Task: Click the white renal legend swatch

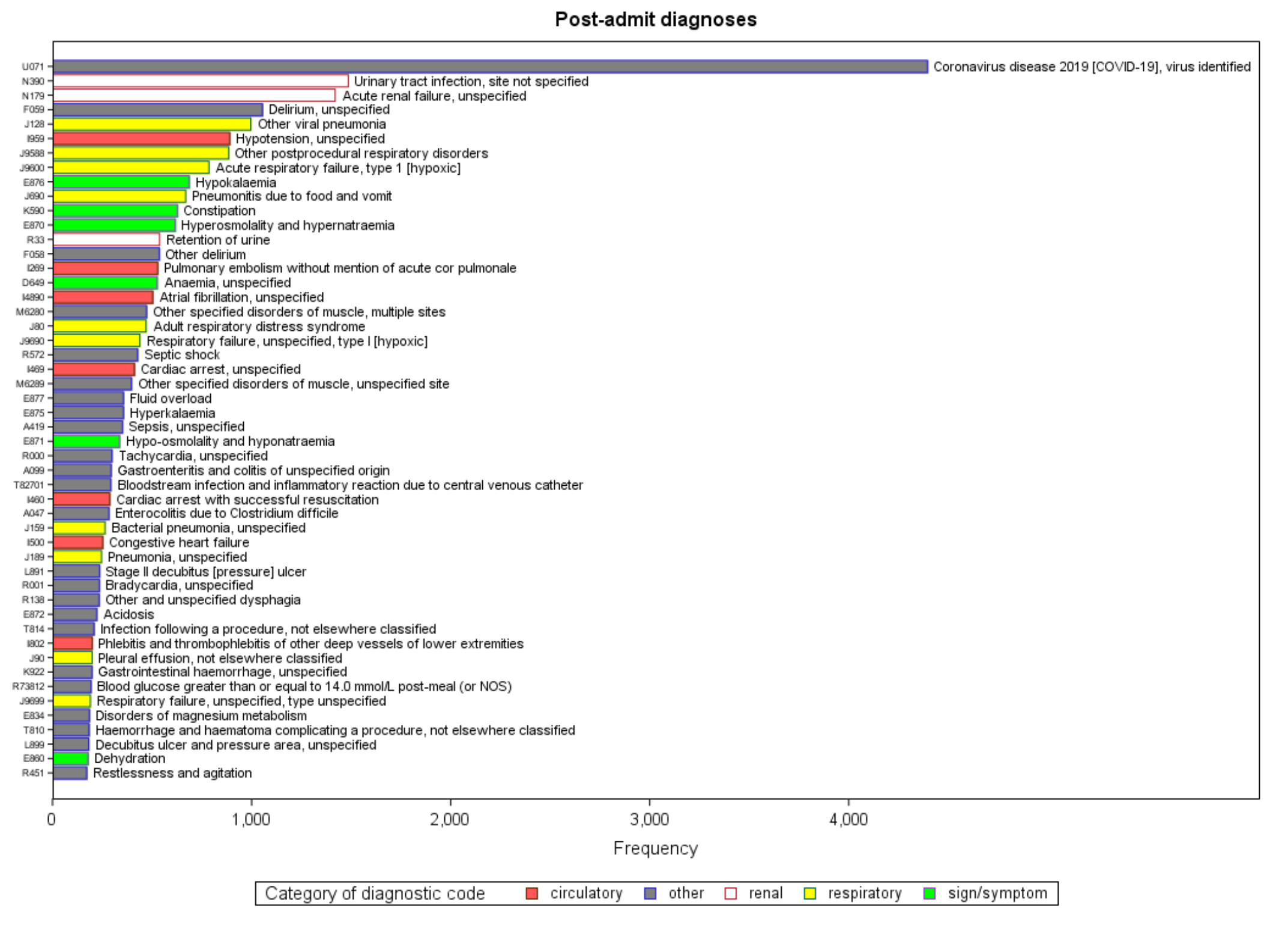Action: (731, 894)
